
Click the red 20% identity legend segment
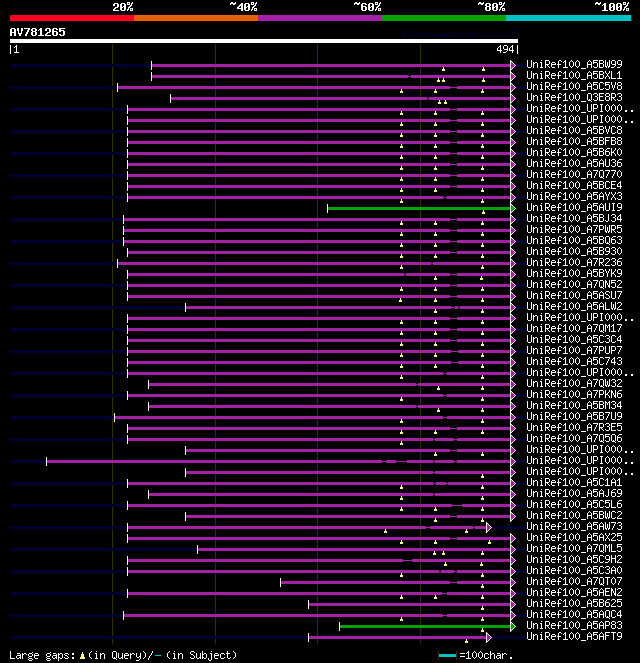[x=72, y=18]
